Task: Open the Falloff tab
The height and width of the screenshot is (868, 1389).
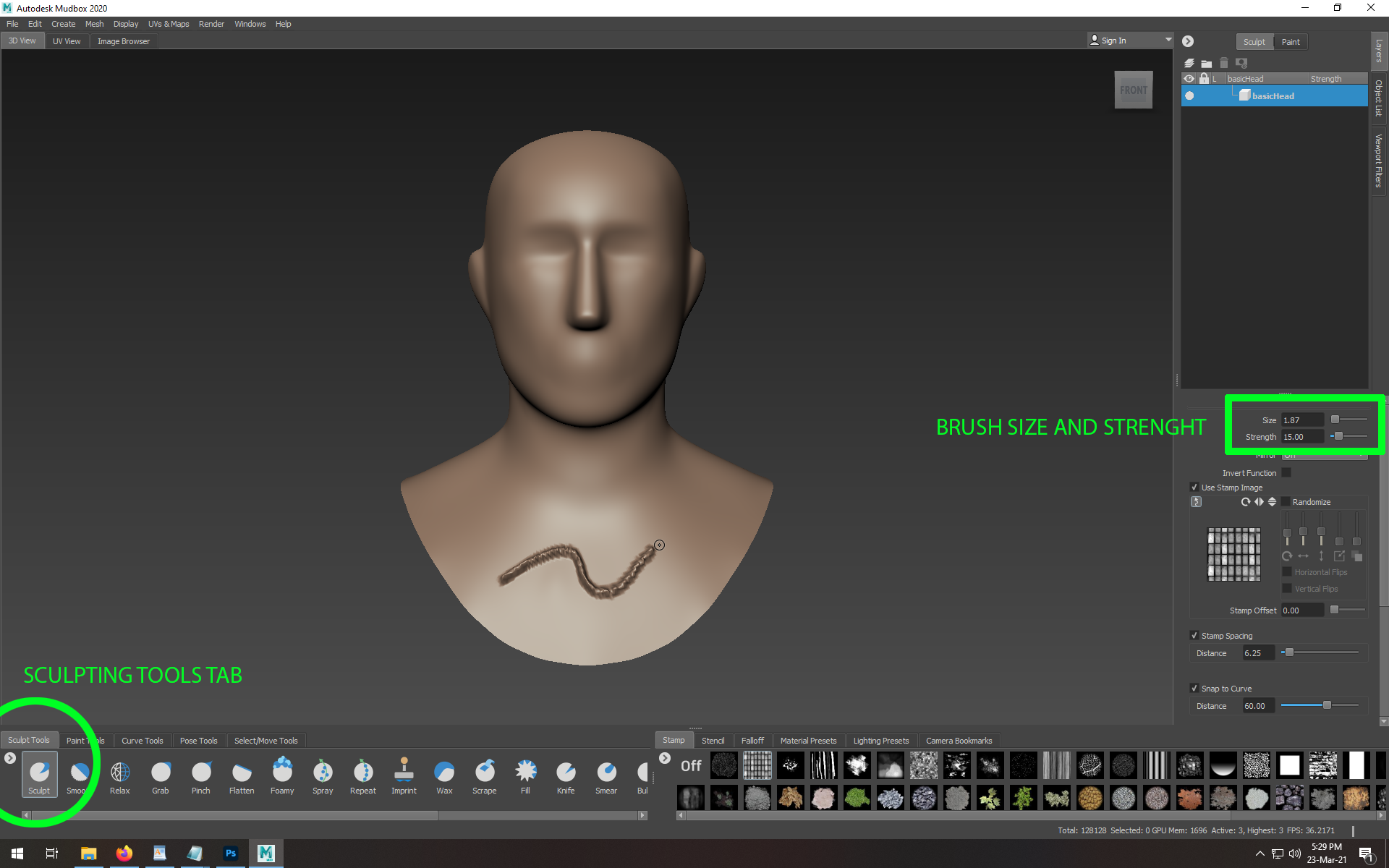Action: [752, 741]
